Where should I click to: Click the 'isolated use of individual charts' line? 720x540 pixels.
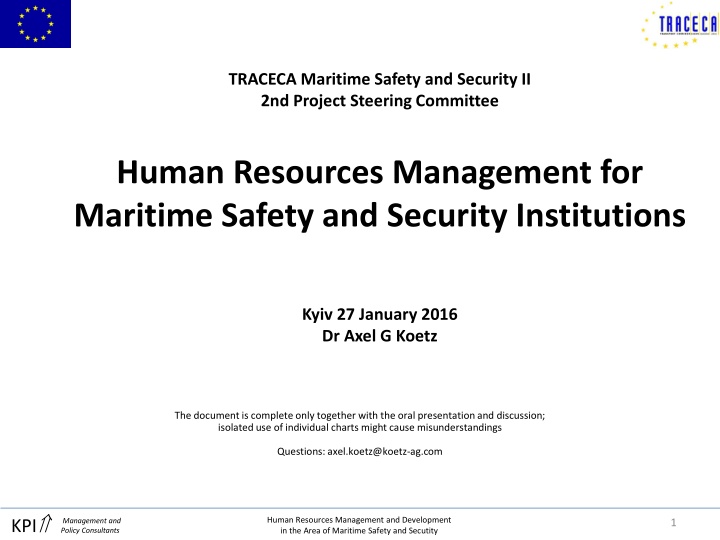pyautogui.click(x=359, y=427)
